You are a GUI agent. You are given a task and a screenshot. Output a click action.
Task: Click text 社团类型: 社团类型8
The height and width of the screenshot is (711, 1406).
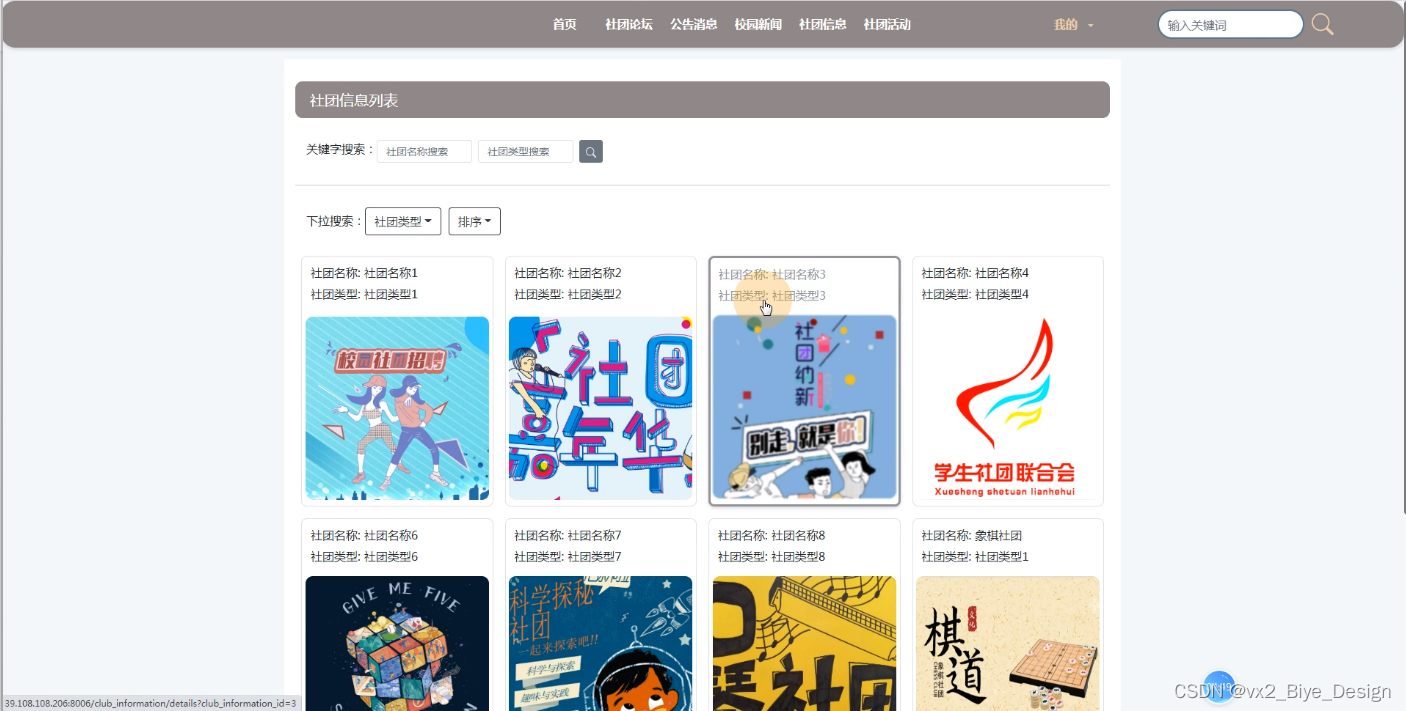point(772,557)
